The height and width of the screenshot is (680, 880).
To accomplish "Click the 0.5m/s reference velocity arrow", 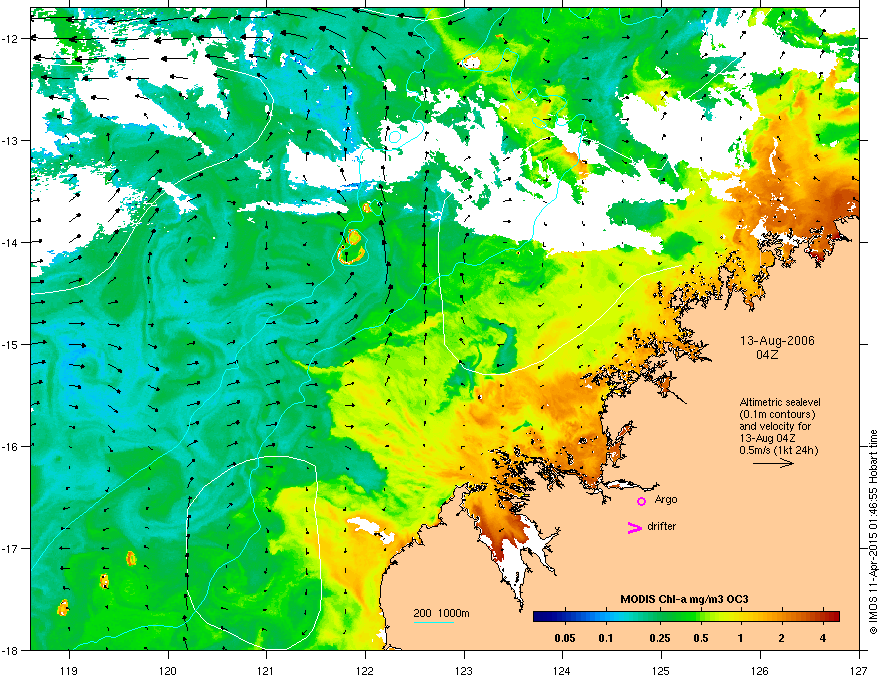I will [x=773, y=463].
